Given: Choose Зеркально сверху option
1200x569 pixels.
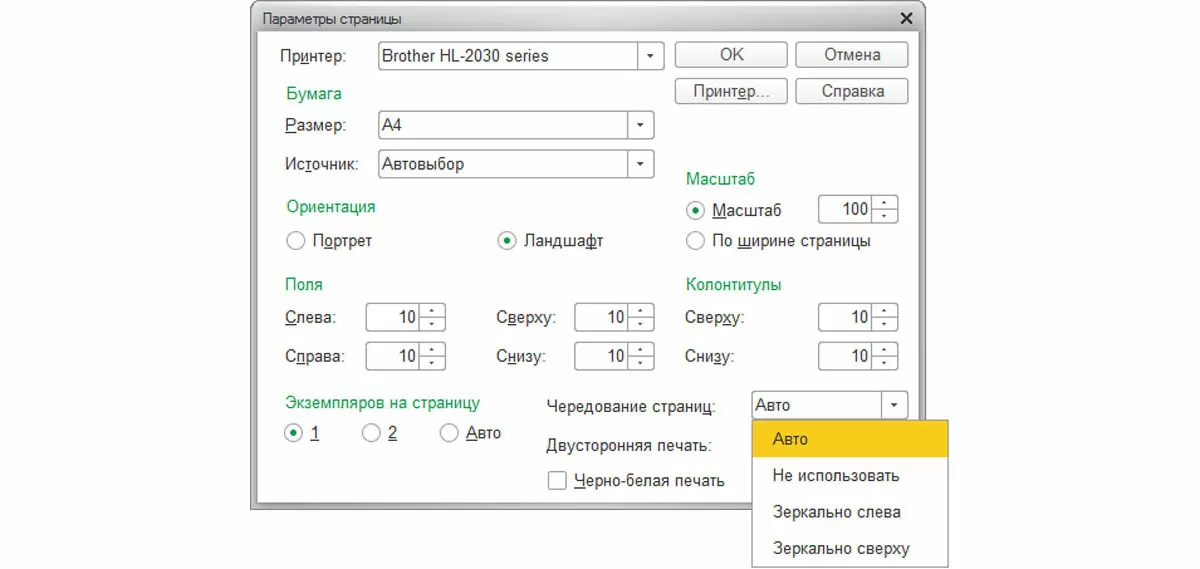Looking at the screenshot, I should pos(849,549).
